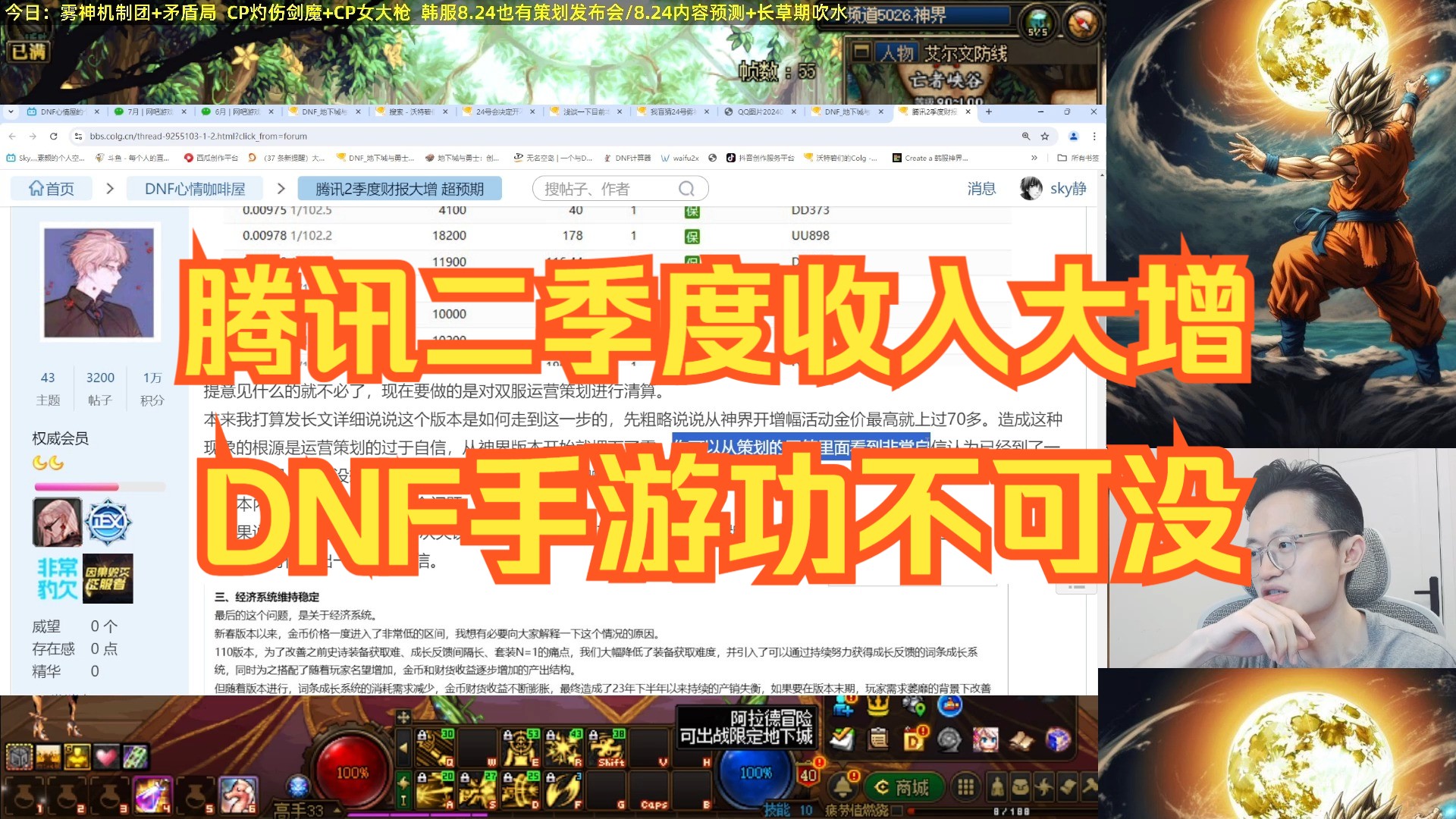Click the A skill slot icon
1456x819 pixels.
pyautogui.click(x=435, y=790)
